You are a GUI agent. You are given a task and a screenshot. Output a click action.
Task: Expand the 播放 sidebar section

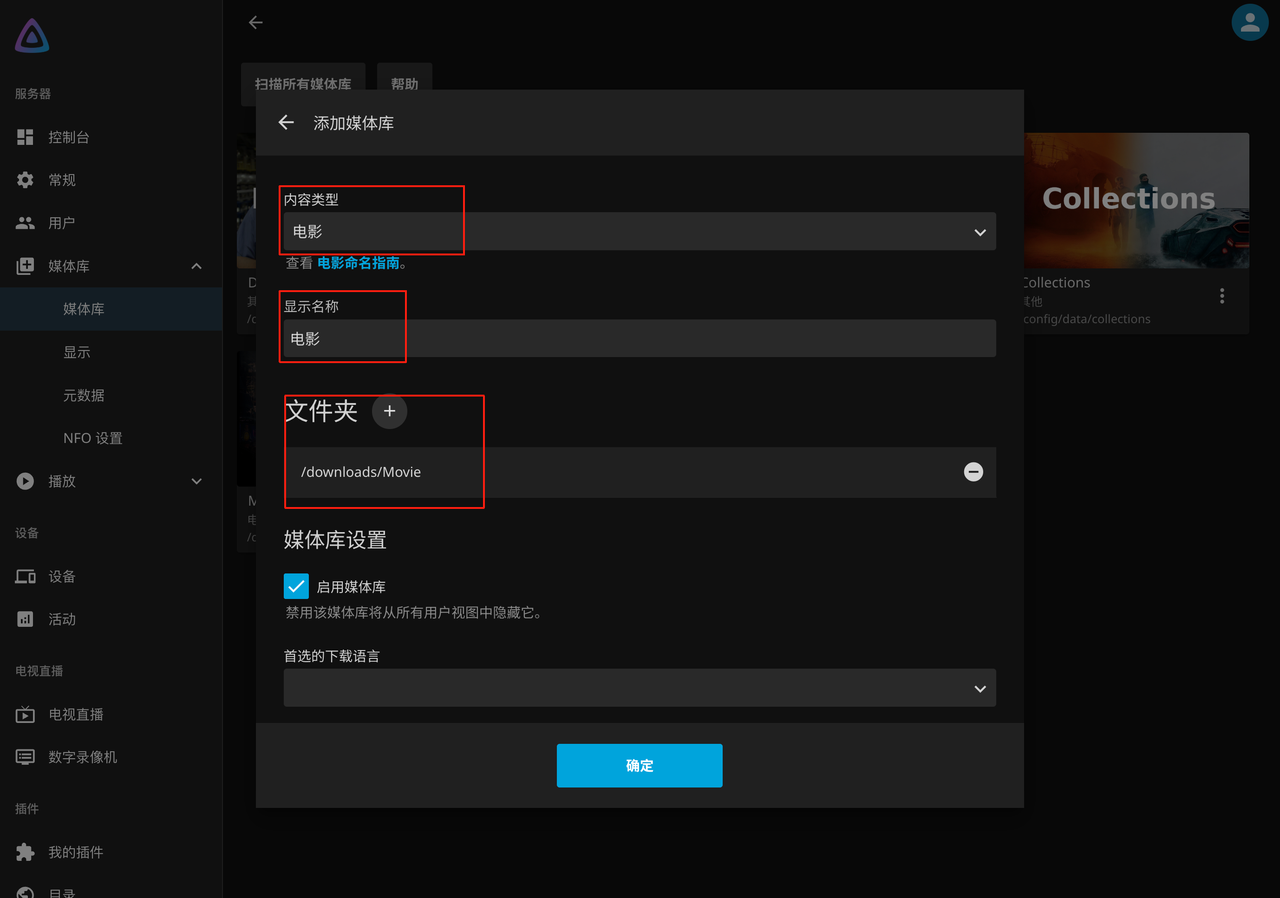click(196, 481)
